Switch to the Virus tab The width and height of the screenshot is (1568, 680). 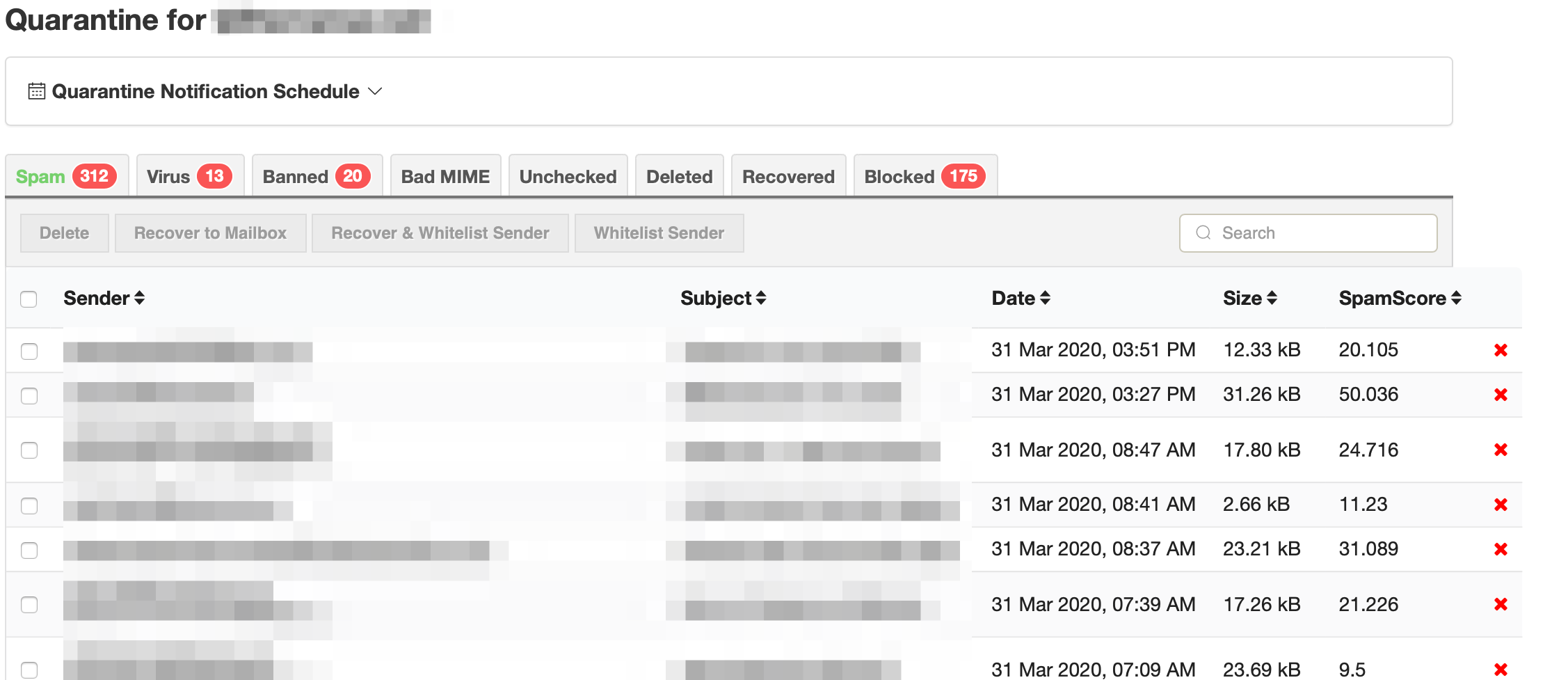[190, 176]
